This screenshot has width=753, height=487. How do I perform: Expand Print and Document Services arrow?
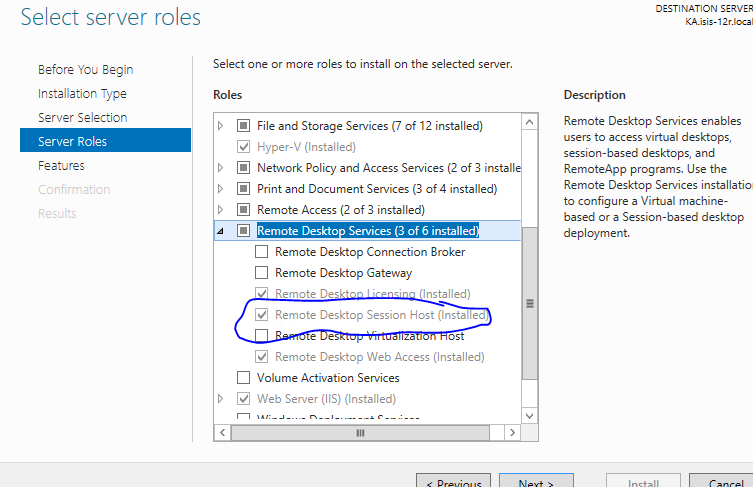[220, 189]
